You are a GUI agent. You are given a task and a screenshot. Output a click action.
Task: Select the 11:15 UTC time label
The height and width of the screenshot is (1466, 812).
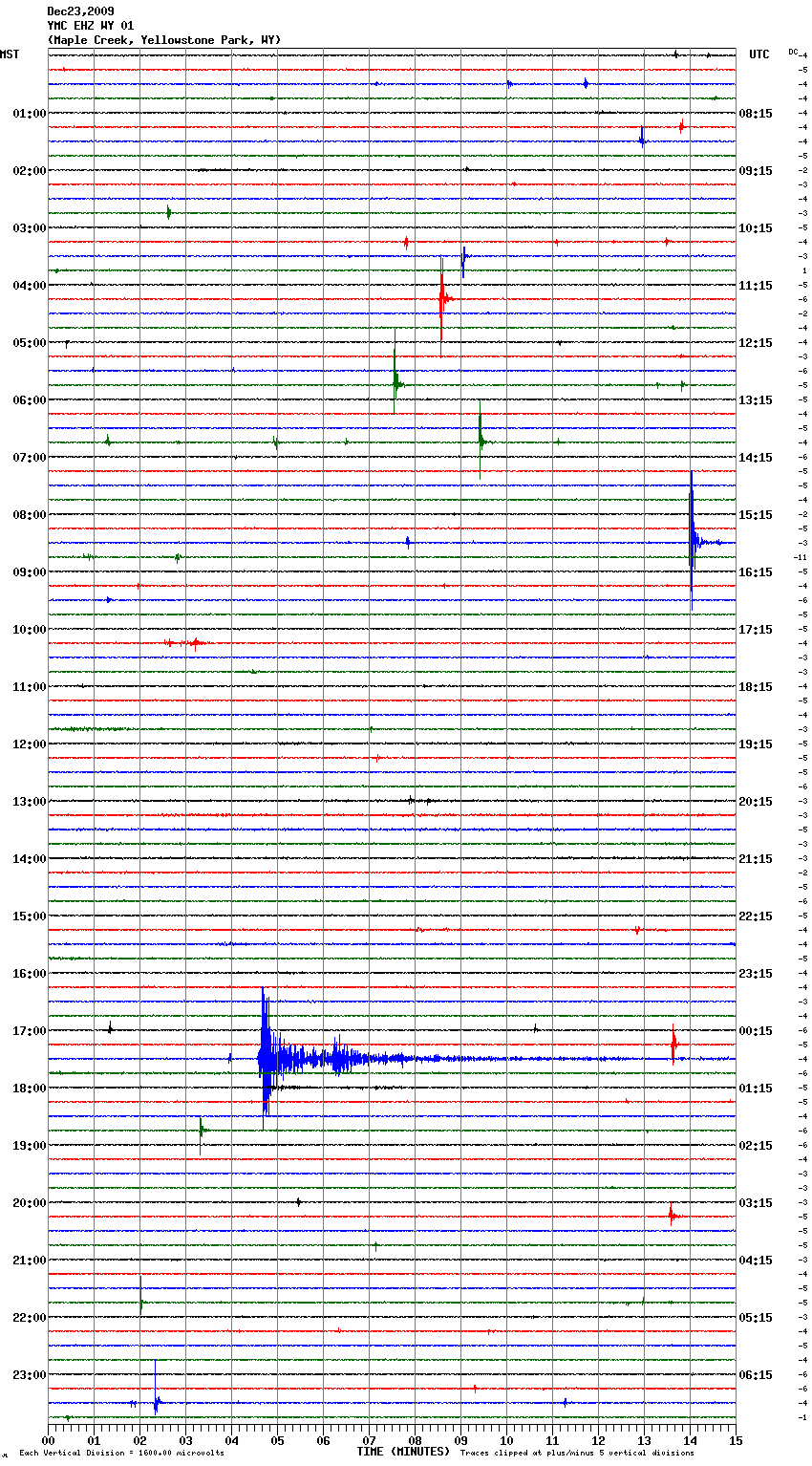[756, 286]
